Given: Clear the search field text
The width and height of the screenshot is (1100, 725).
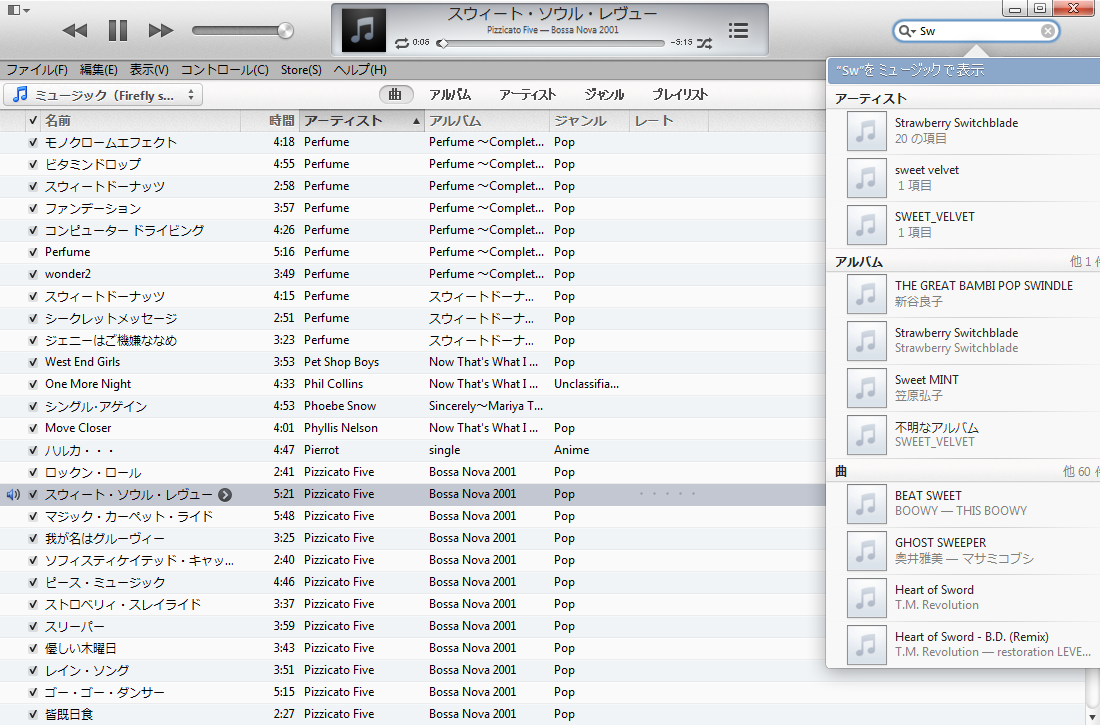Looking at the screenshot, I should [1047, 31].
